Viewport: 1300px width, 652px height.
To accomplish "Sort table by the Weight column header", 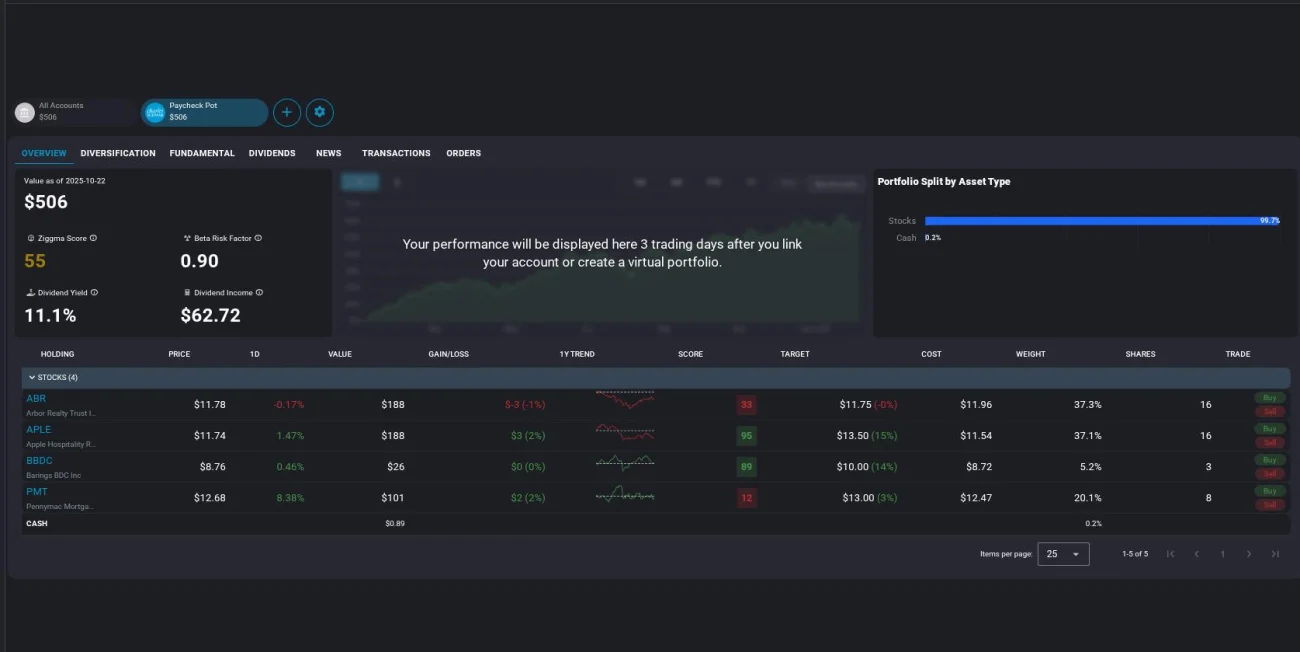I will coord(1030,354).
